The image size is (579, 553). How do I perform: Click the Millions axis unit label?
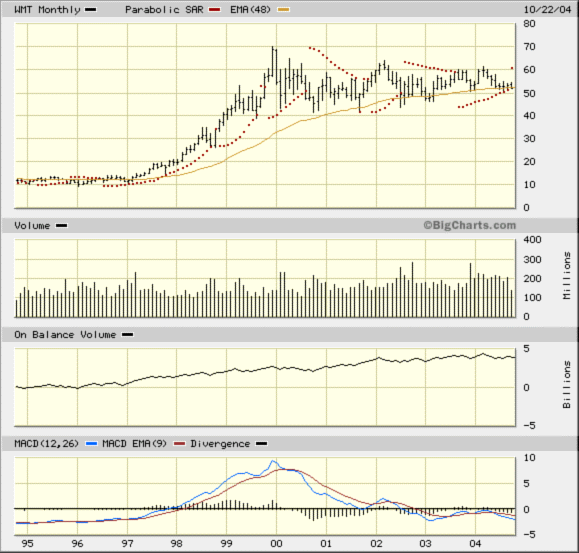pos(567,276)
